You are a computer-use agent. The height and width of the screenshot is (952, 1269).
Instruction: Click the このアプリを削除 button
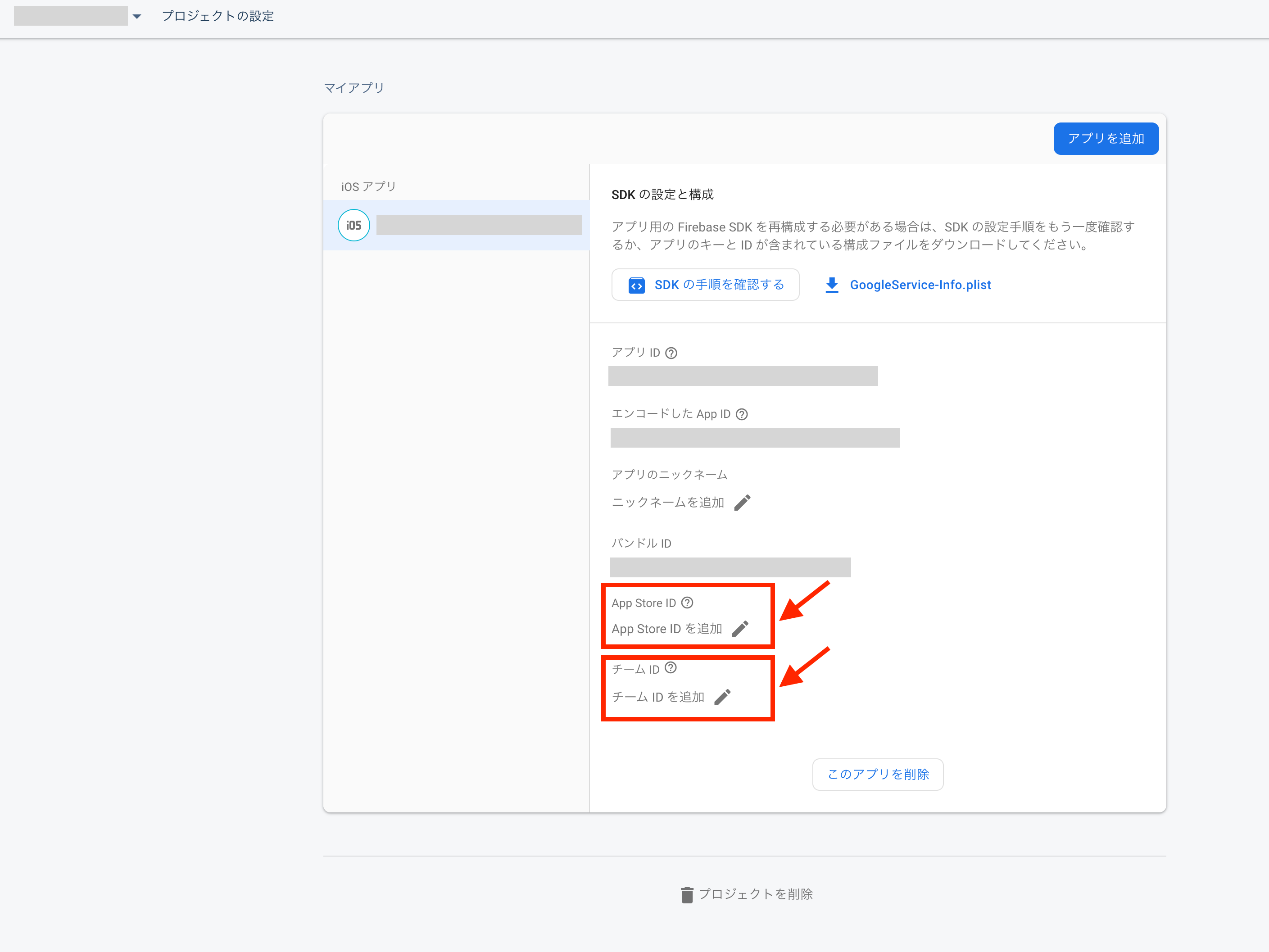click(x=877, y=774)
